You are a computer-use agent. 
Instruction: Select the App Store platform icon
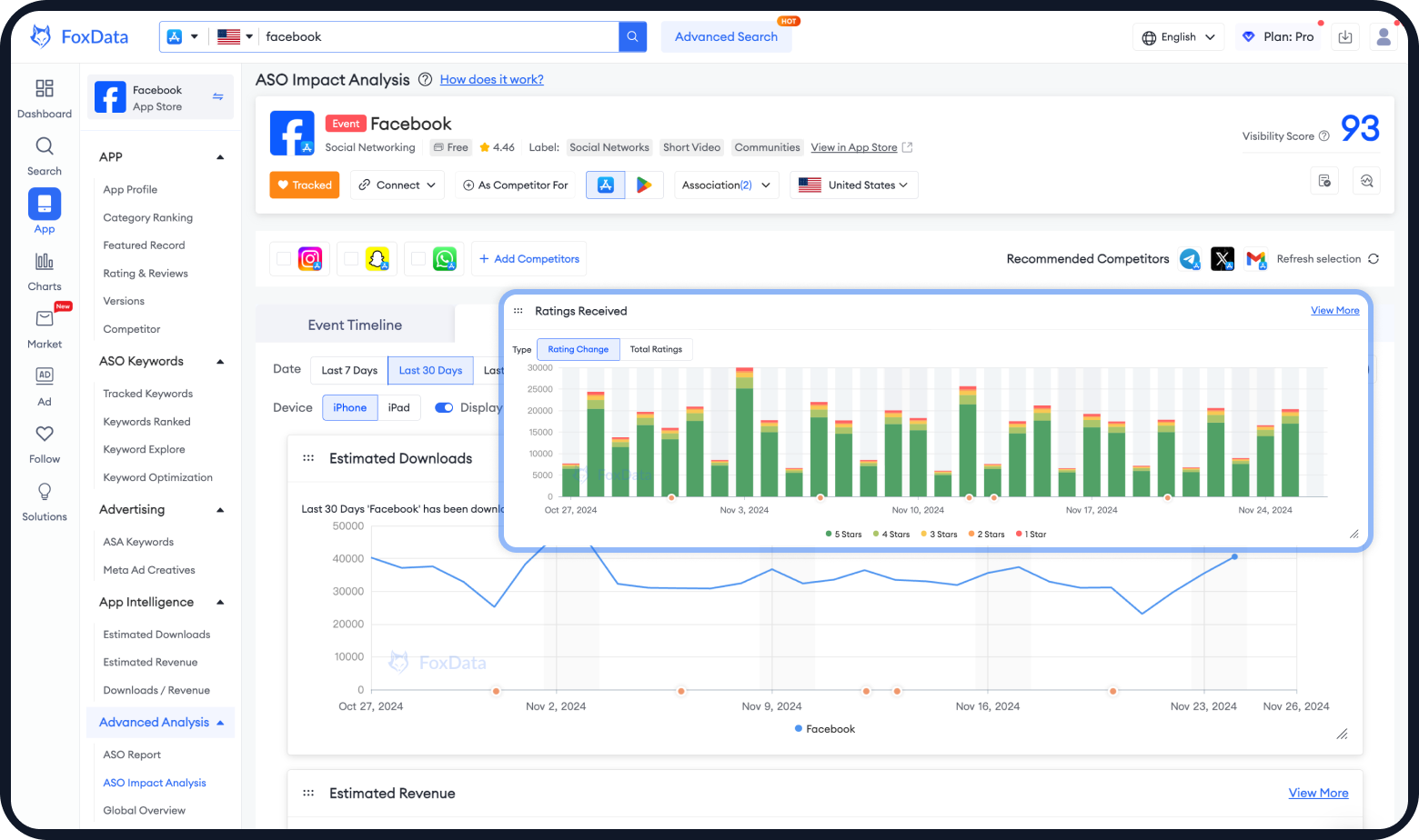tap(606, 185)
